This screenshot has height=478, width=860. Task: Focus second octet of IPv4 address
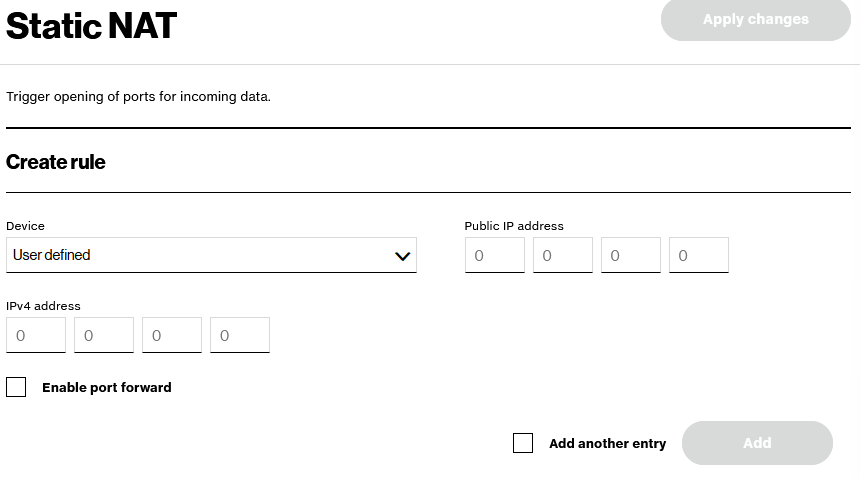[x=104, y=335]
